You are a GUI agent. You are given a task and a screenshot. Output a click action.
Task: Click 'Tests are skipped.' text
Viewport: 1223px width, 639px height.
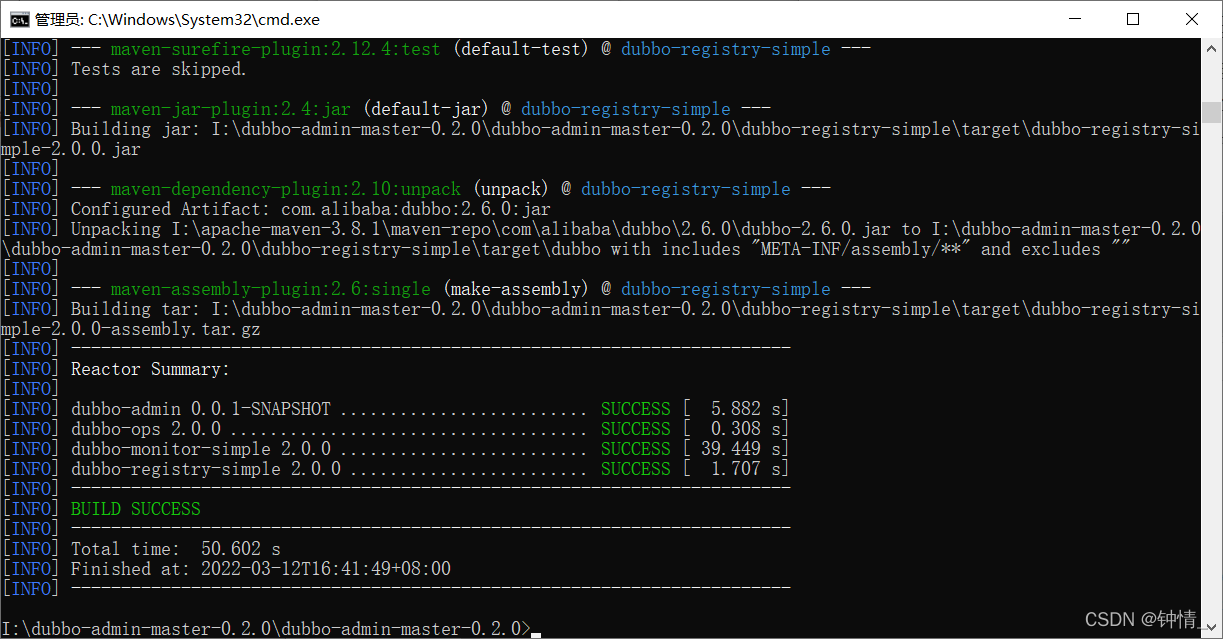[x=158, y=69]
